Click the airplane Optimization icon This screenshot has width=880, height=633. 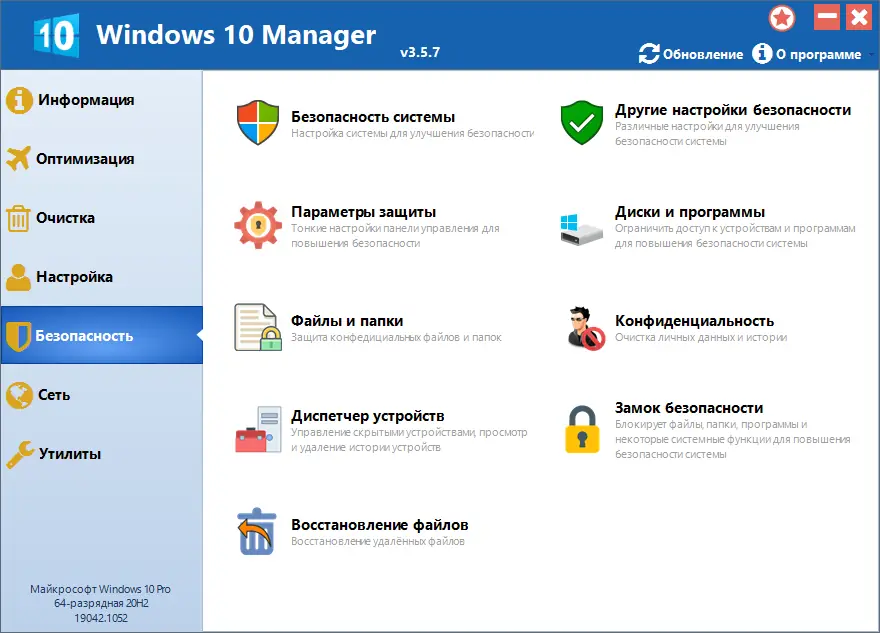tap(19, 159)
